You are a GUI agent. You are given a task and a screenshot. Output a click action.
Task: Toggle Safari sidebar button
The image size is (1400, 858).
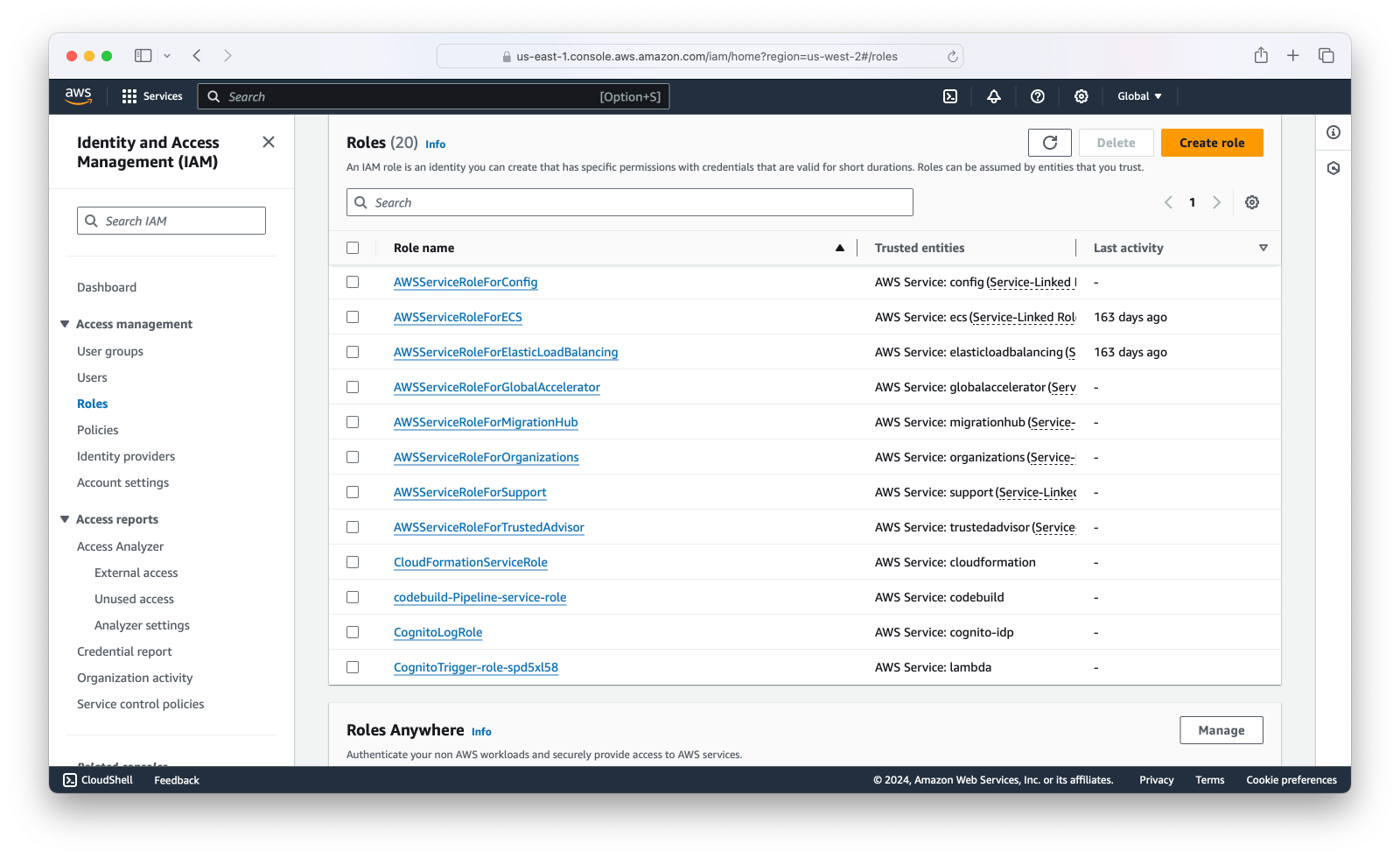pyautogui.click(x=143, y=55)
